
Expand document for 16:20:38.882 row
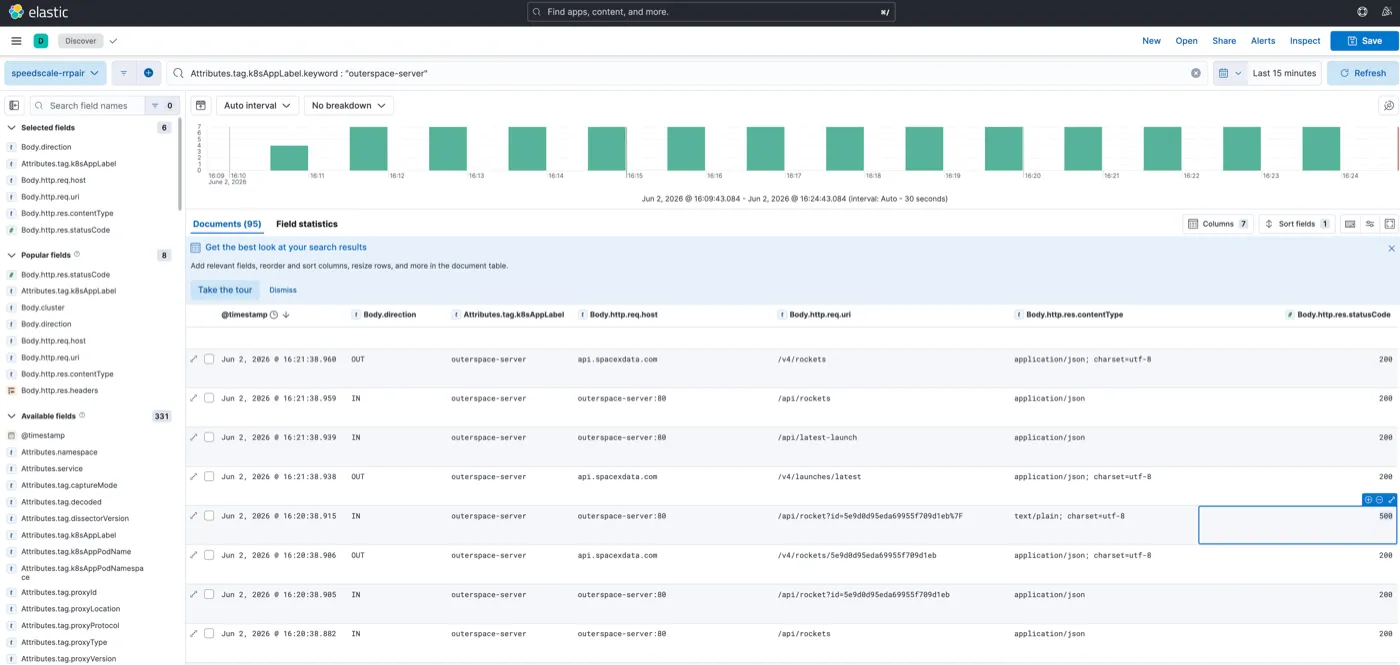point(194,634)
